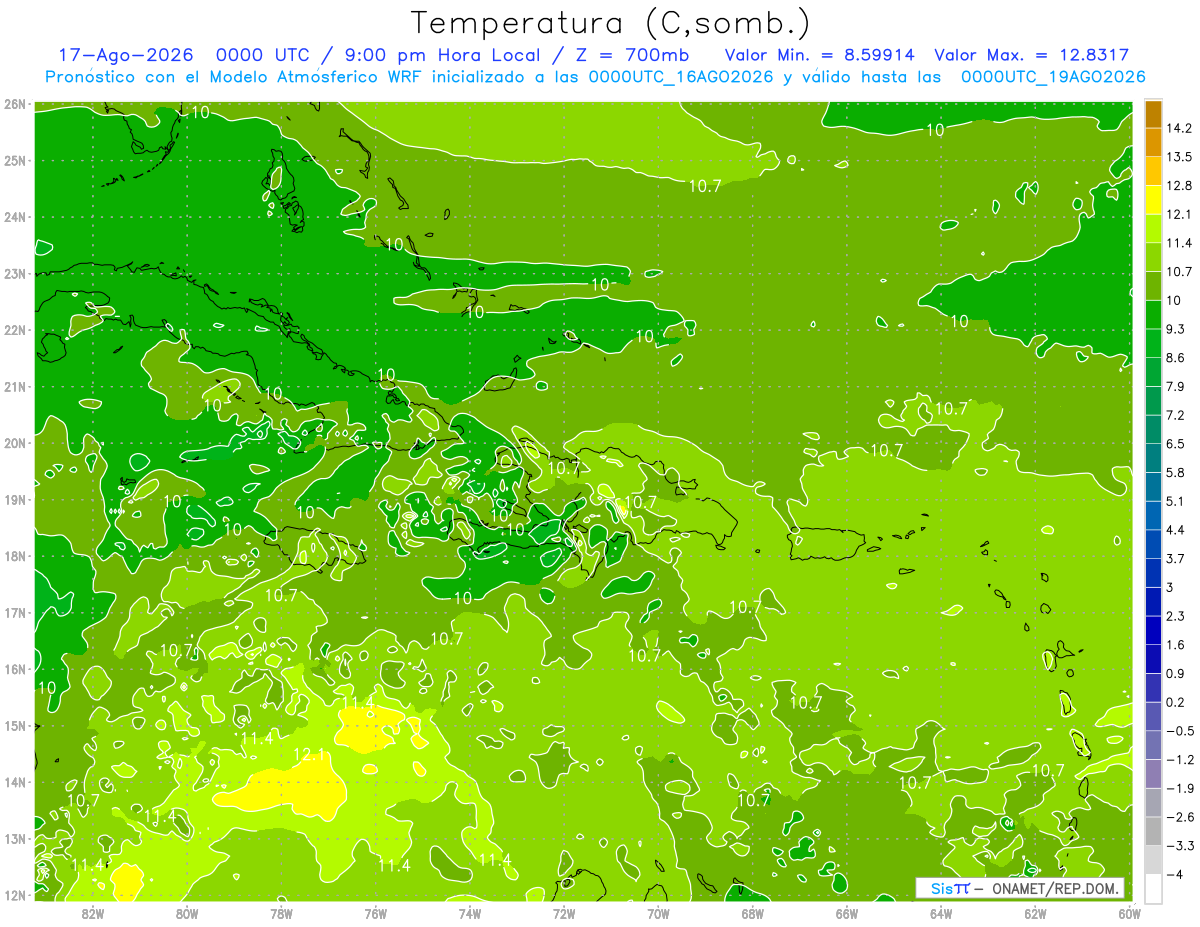Click the '0000UTC_19AGO2026' valid-until time
1200x927 pixels.
tap(1053, 77)
